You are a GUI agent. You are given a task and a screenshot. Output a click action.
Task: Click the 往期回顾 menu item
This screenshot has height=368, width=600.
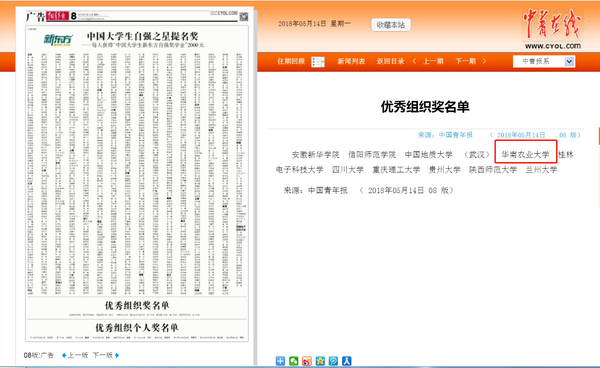click(291, 61)
